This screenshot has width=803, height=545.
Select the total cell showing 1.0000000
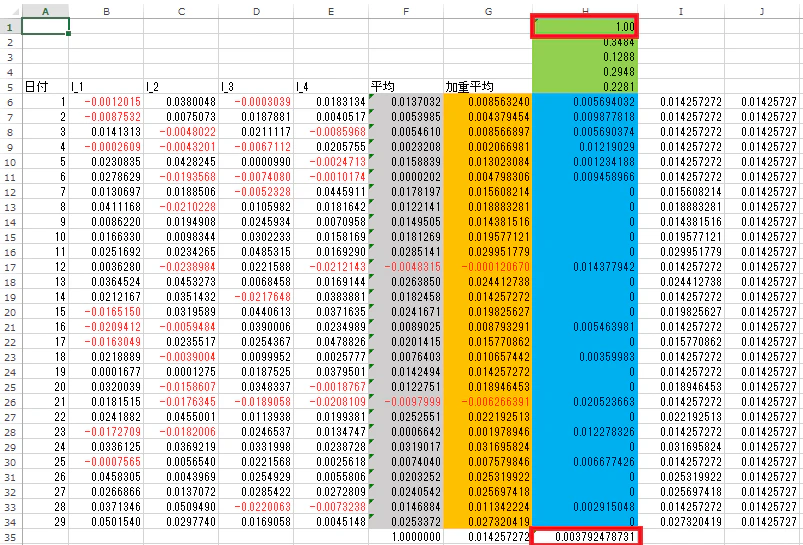[x=406, y=537]
